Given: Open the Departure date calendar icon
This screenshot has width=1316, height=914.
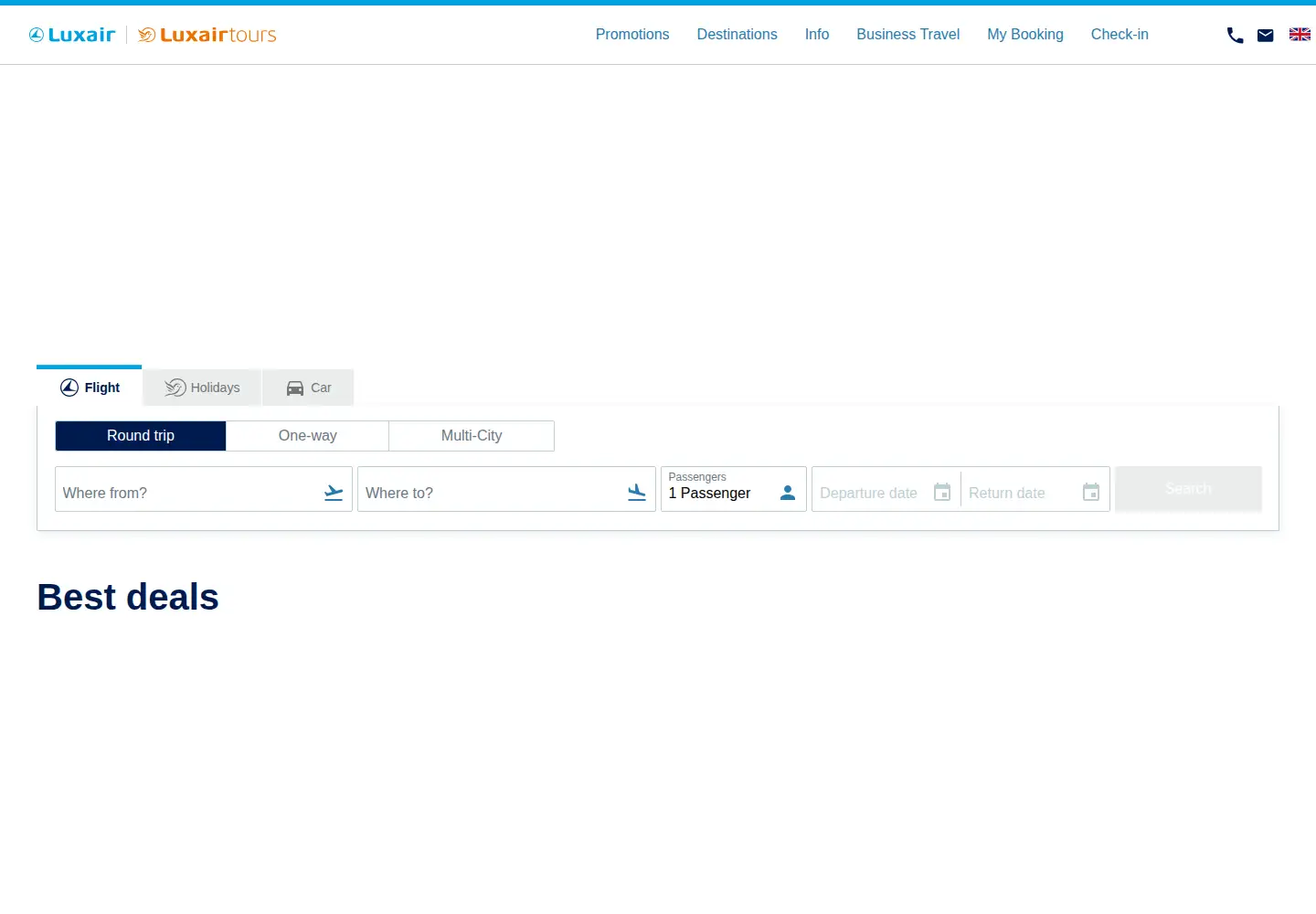Looking at the screenshot, I should 942,493.
